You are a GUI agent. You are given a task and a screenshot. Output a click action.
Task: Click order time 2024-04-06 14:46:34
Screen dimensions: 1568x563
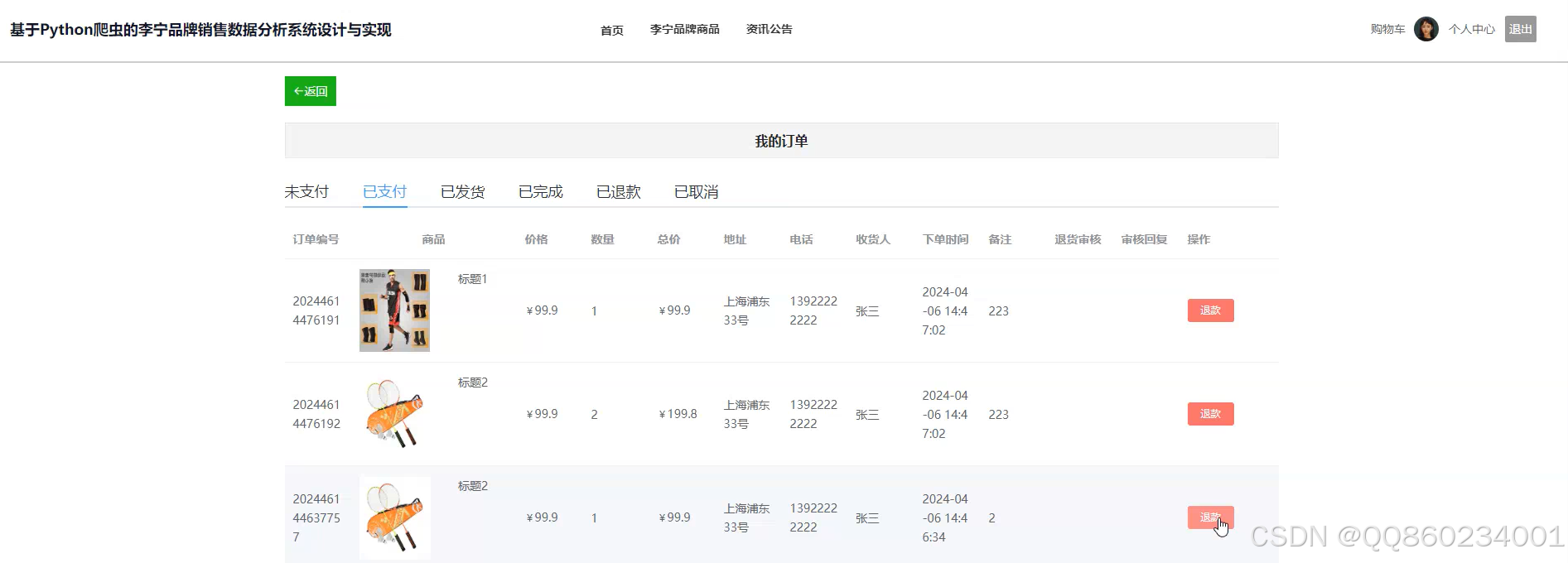[x=945, y=517]
